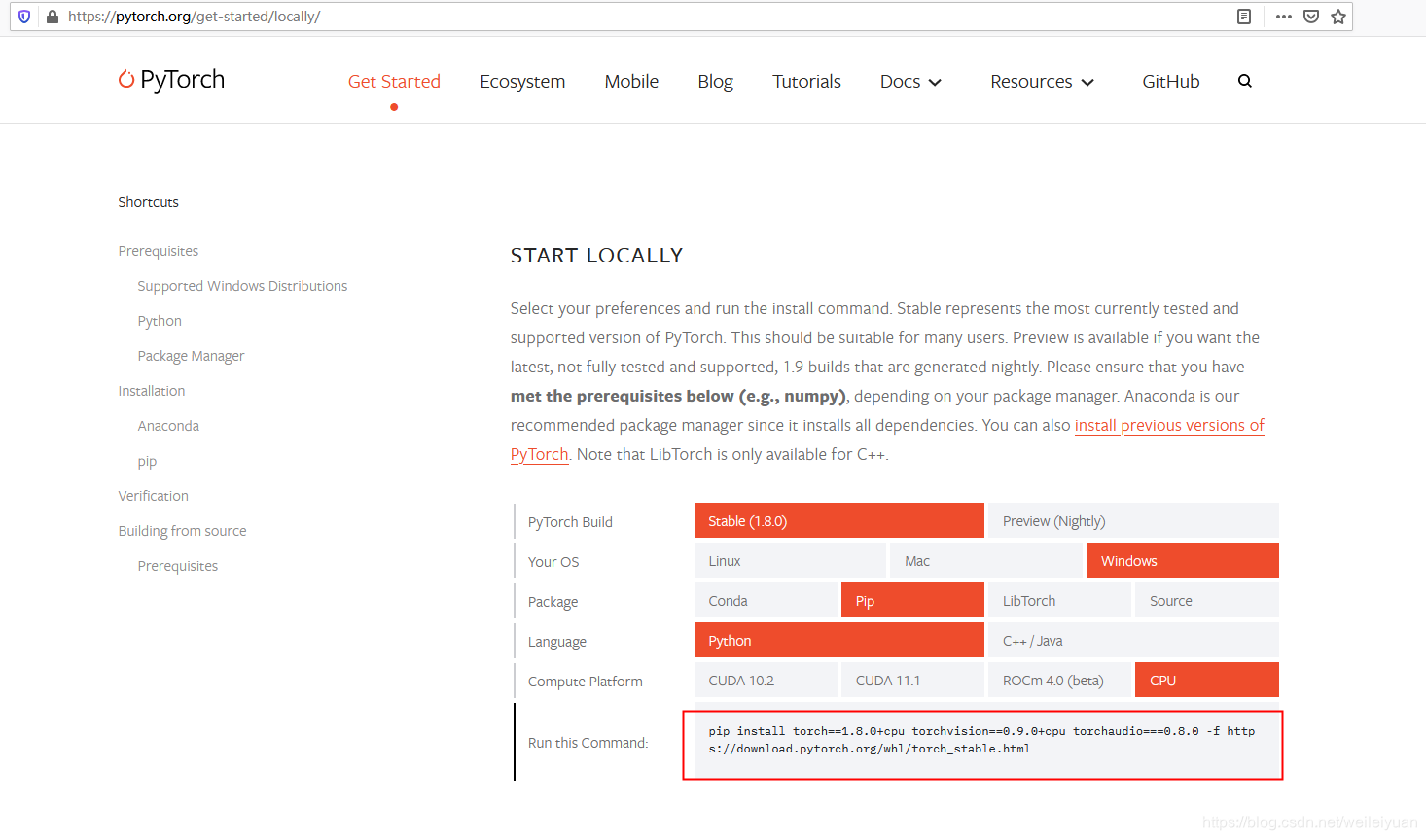The image size is (1426, 840).
Task: Click the padlock site security icon
Action: click(52, 17)
